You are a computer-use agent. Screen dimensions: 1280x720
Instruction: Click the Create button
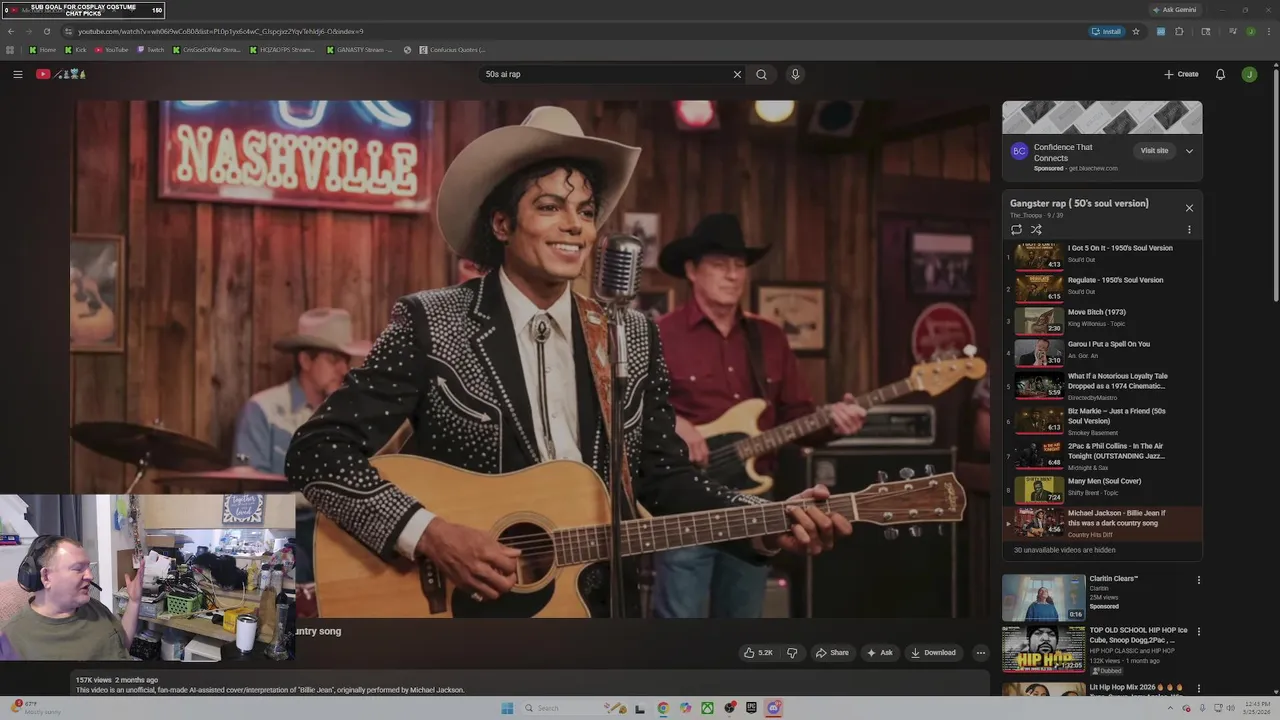(1181, 74)
